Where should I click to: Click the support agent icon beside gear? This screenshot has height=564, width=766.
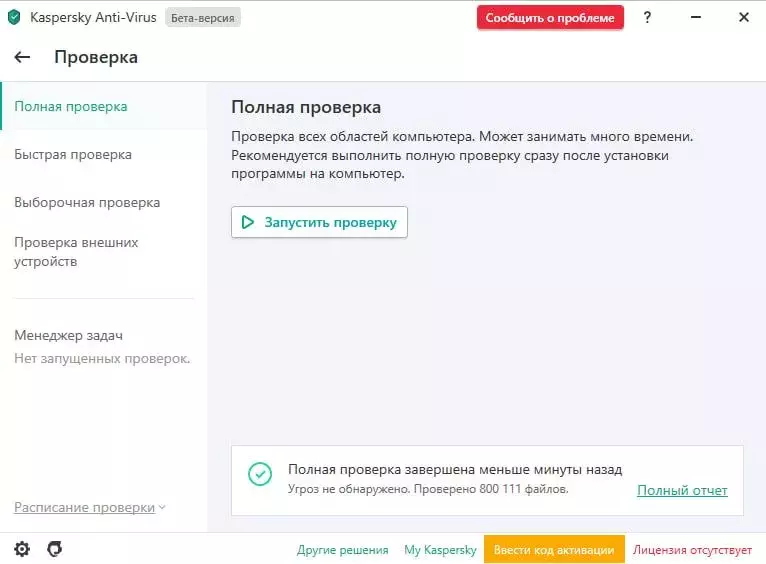coord(55,549)
